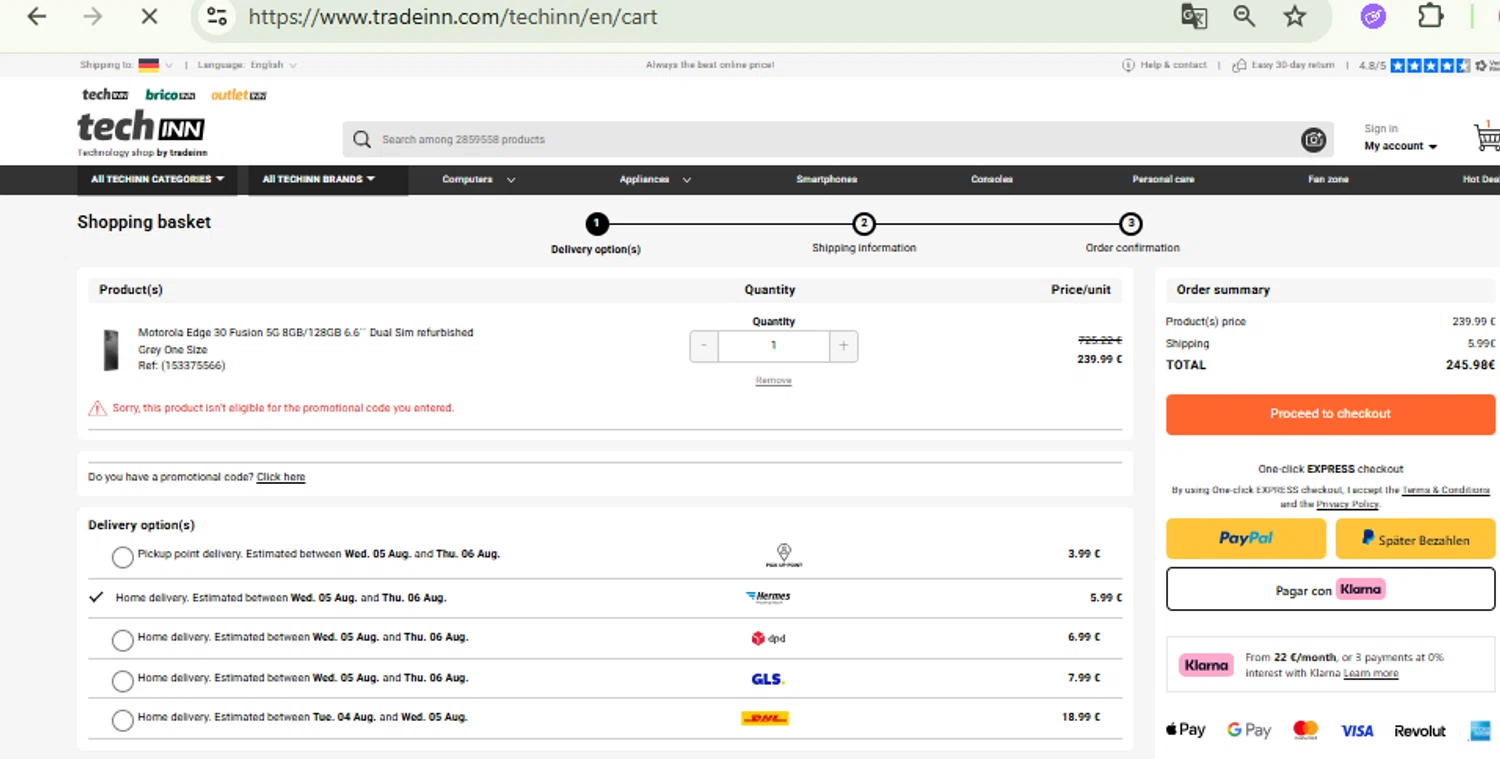Open the Help & contact link
Image resolution: width=1500 pixels, height=759 pixels.
click(x=1174, y=65)
